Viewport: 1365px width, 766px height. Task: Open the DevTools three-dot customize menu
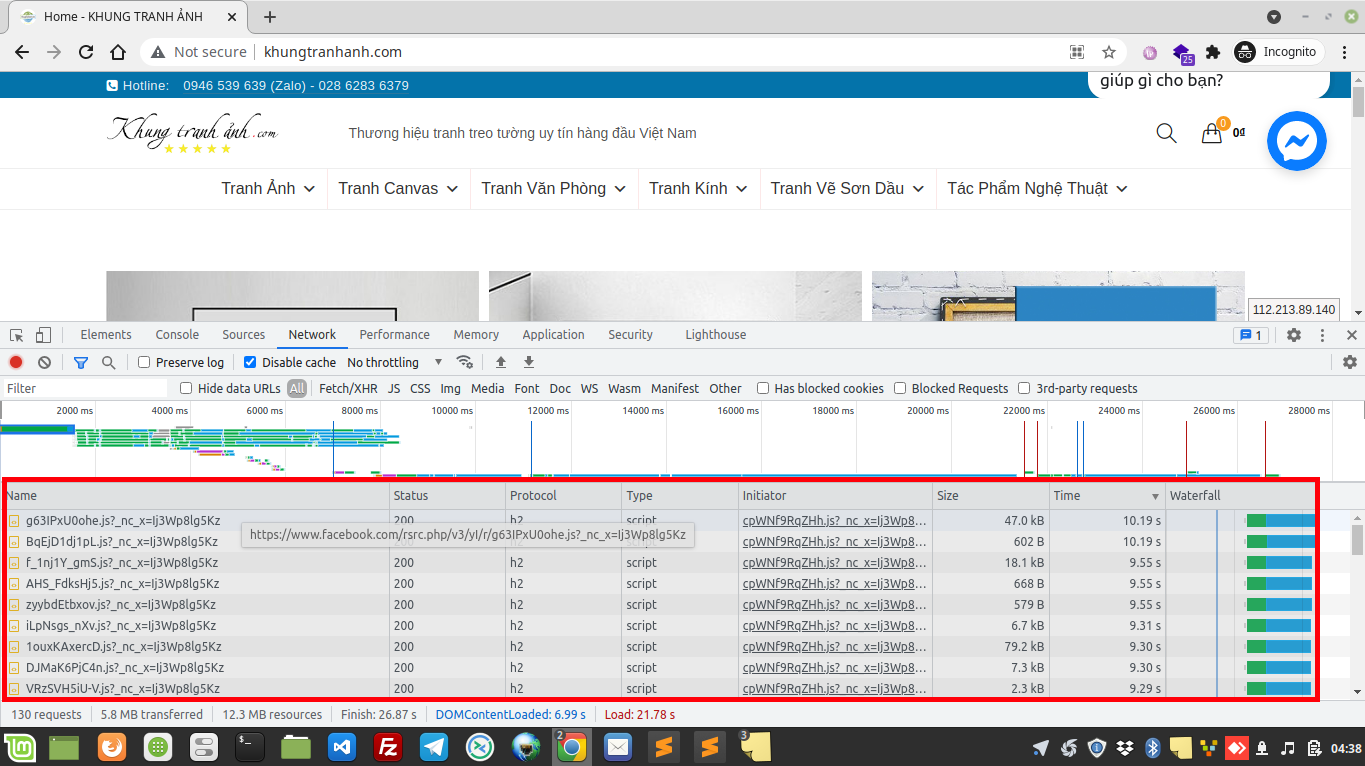(x=1323, y=335)
